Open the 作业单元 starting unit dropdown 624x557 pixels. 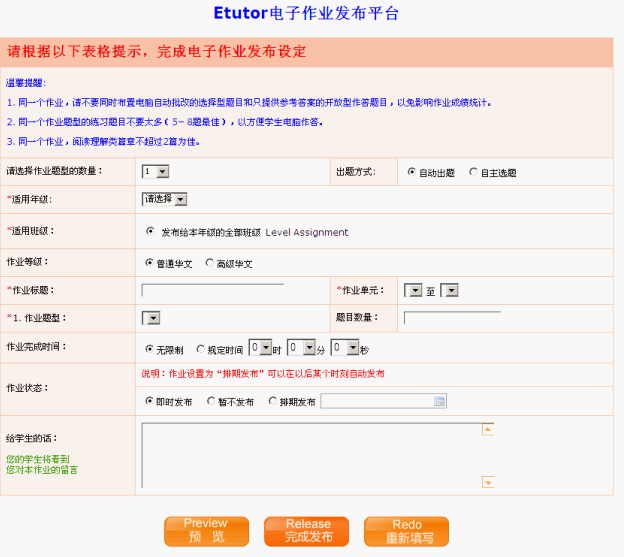point(413,290)
